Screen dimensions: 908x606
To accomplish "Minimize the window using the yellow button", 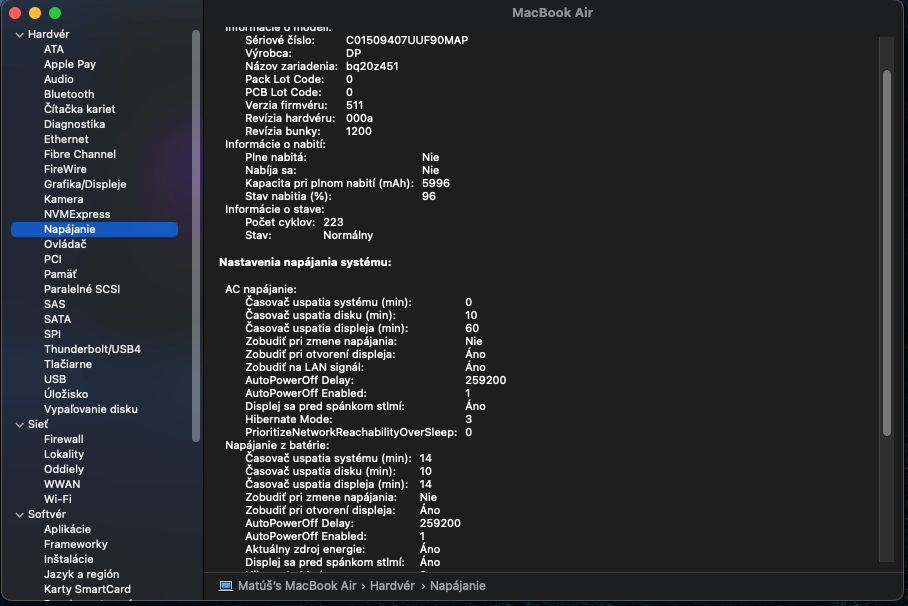I will click(x=35, y=13).
